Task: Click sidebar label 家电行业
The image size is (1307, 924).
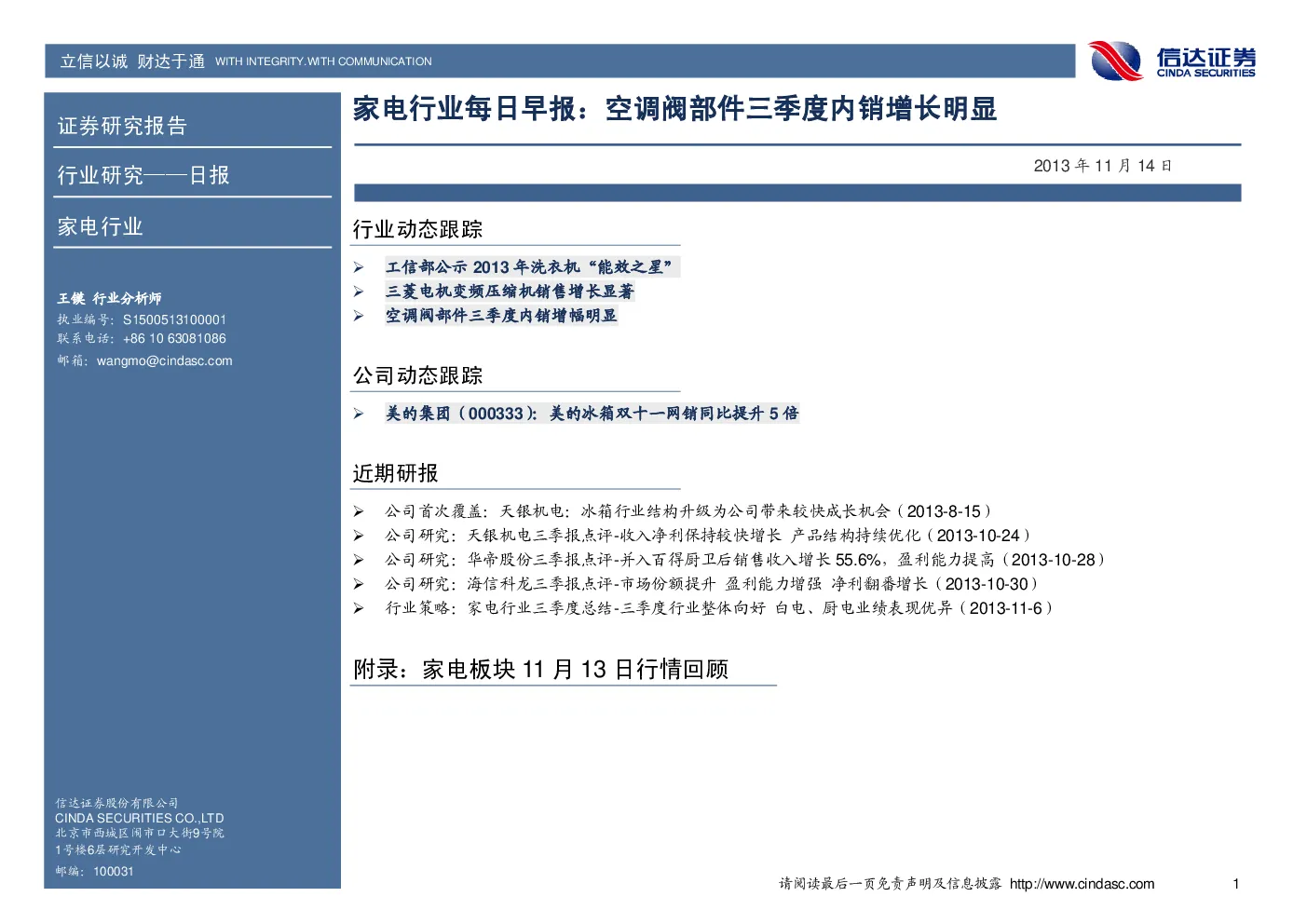Action: 100,226
